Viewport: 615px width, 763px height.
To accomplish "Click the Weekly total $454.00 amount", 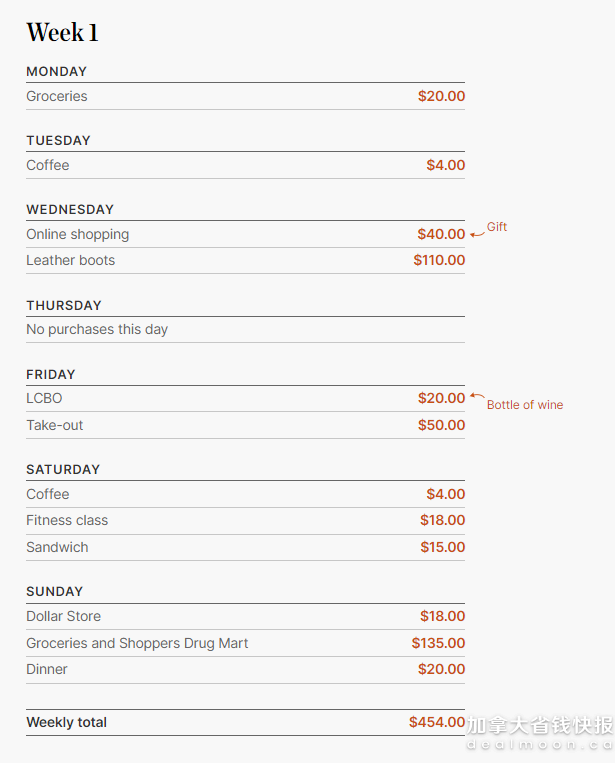I will pos(437,722).
